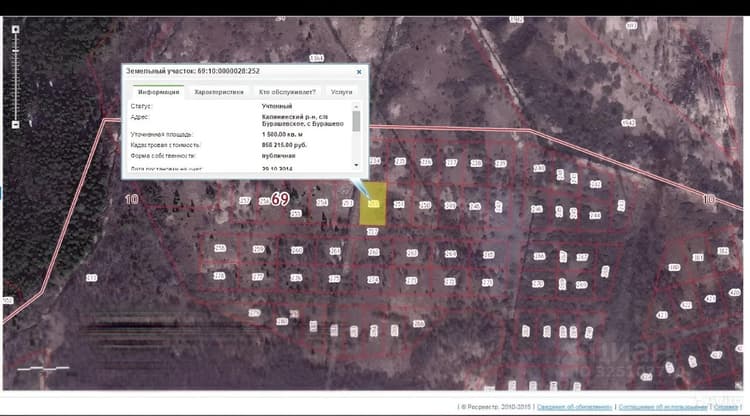Image resolution: width=750 pixels, height=416 pixels.
Task: Open the Услуги tab
Action: pyautogui.click(x=341, y=92)
